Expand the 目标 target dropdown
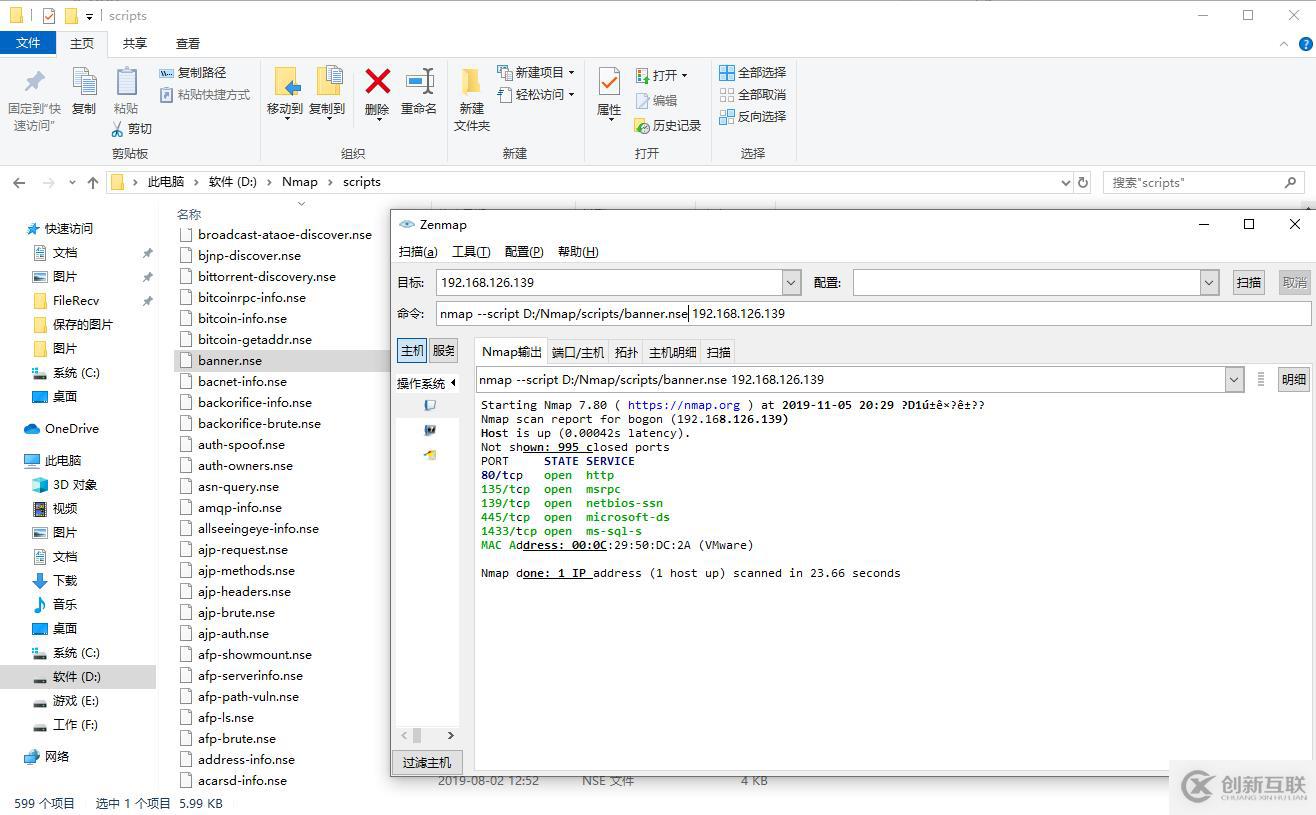This screenshot has height=815, width=1316. [791, 283]
